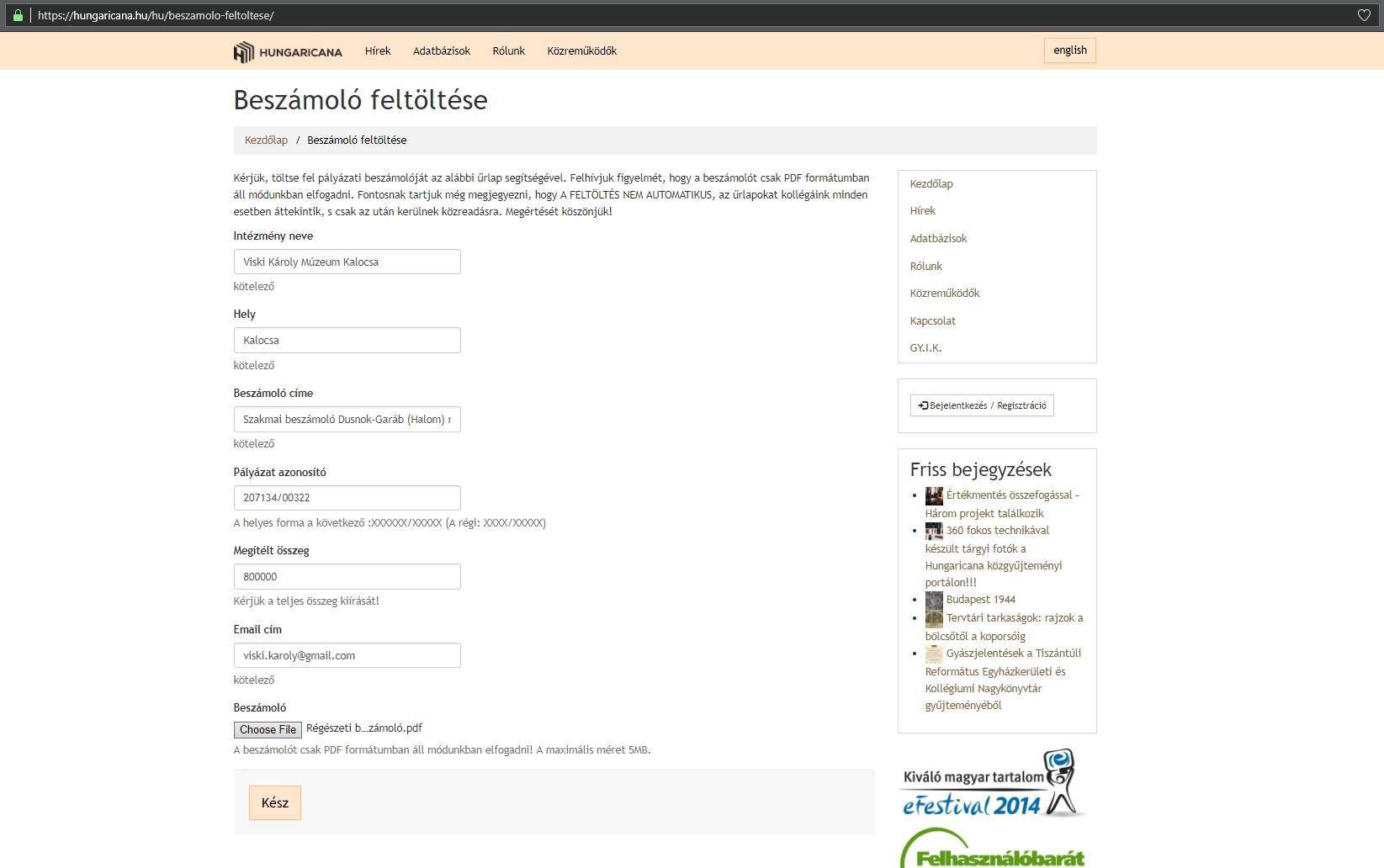The width and height of the screenshot is (1384, 868).
Task: Open GY.I.K. in the sidebar menu
Action: 925,348
